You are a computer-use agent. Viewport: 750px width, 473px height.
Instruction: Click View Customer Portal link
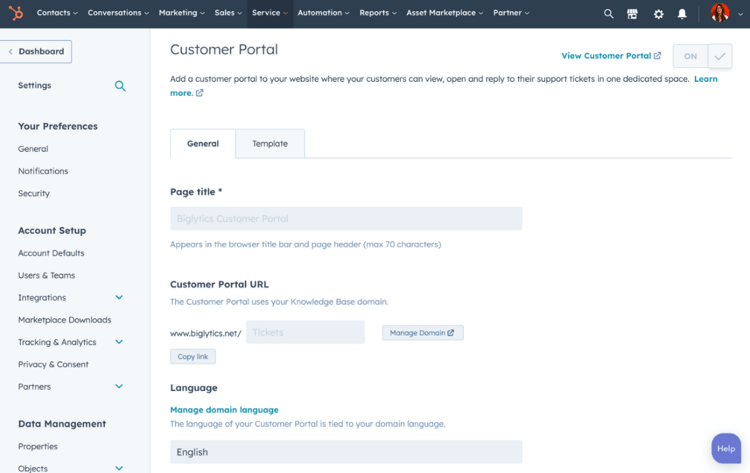611,56
